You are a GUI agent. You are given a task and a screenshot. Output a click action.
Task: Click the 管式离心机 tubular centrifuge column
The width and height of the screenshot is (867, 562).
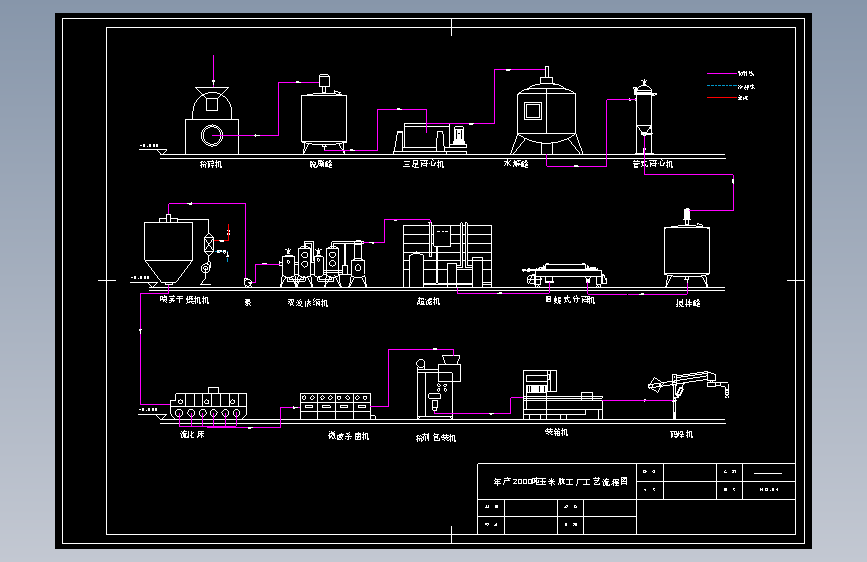pos(644,117)
